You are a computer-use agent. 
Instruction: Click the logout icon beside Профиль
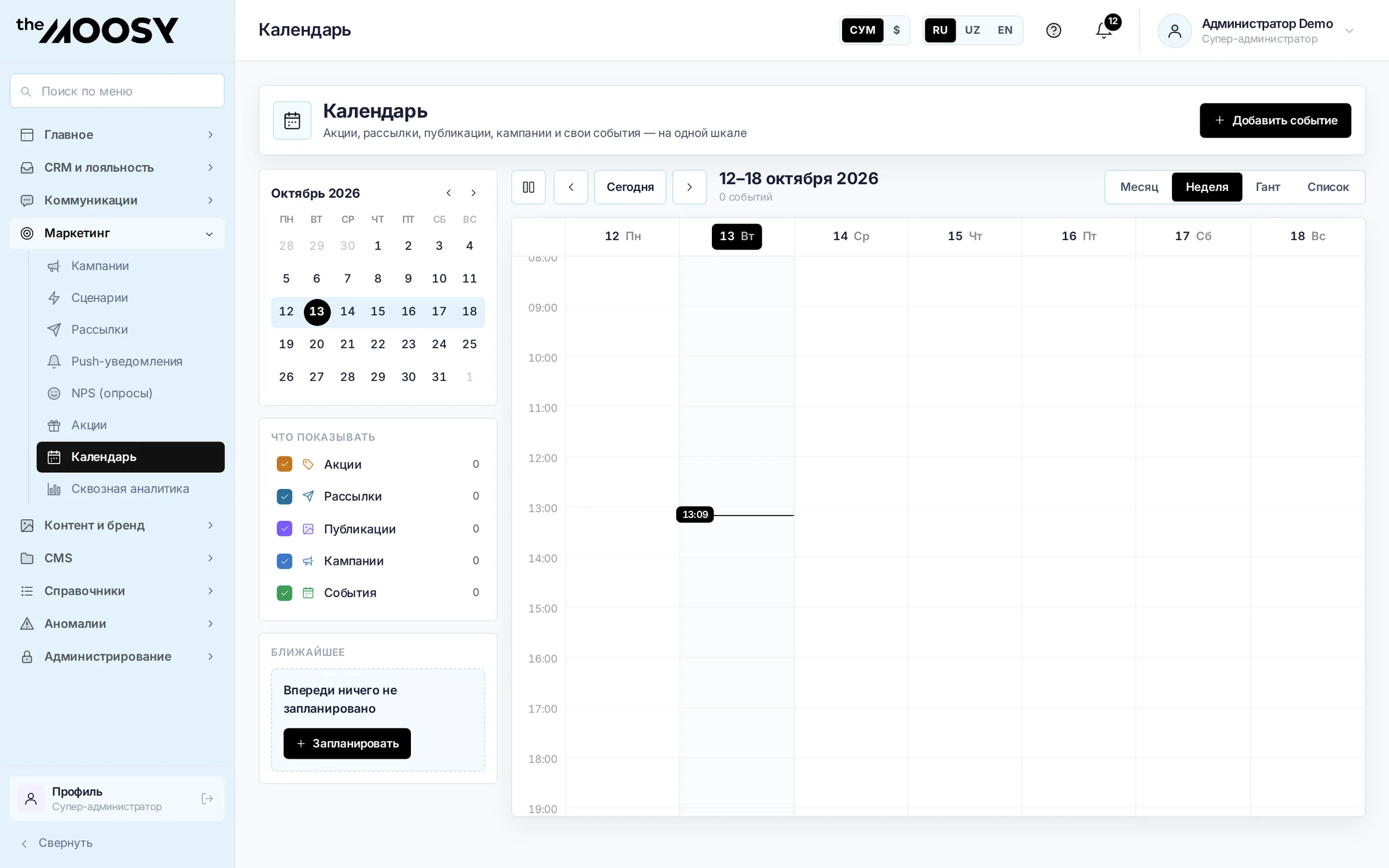207,799
